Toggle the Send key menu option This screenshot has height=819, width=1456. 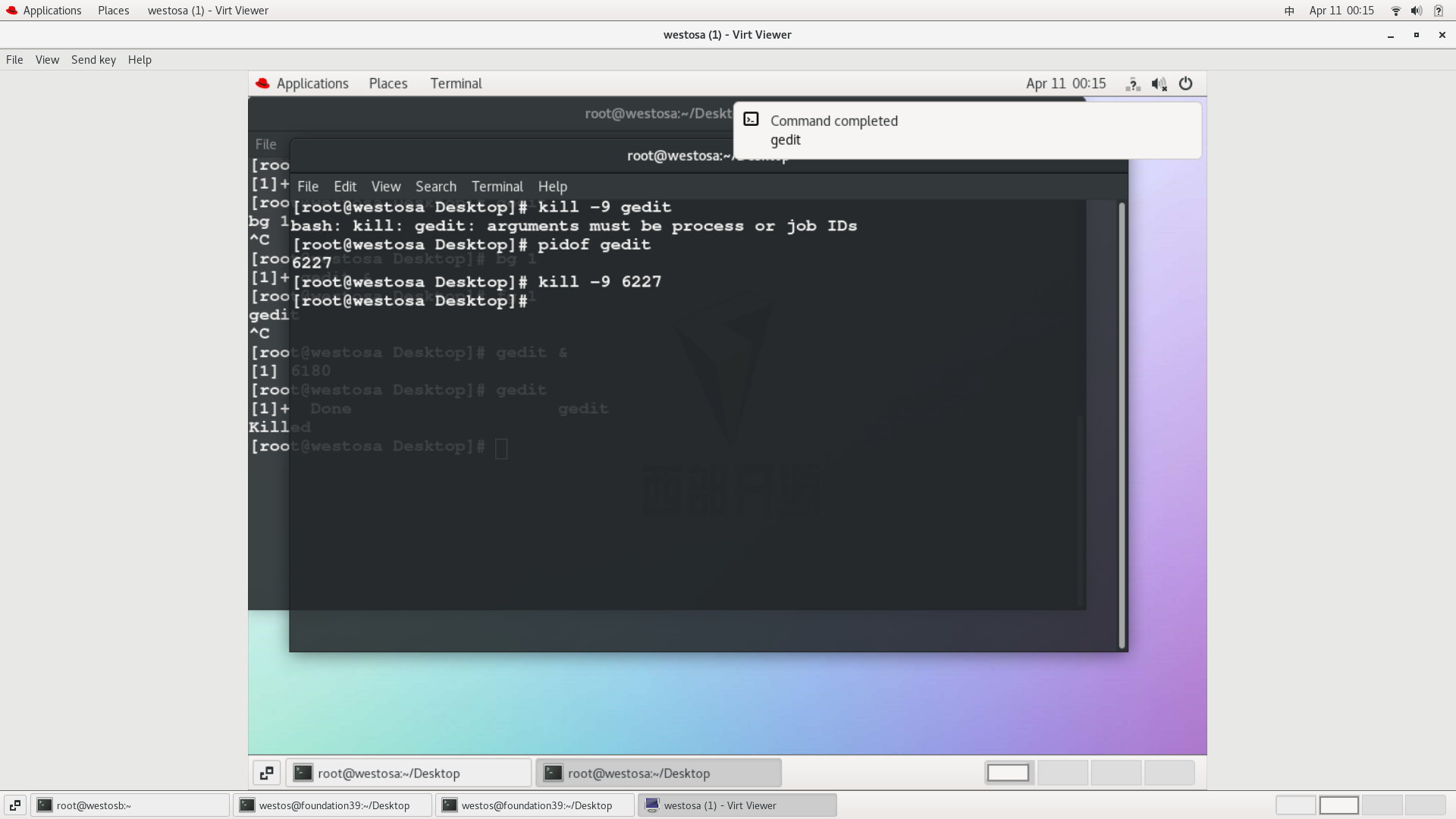pos(93,59)
